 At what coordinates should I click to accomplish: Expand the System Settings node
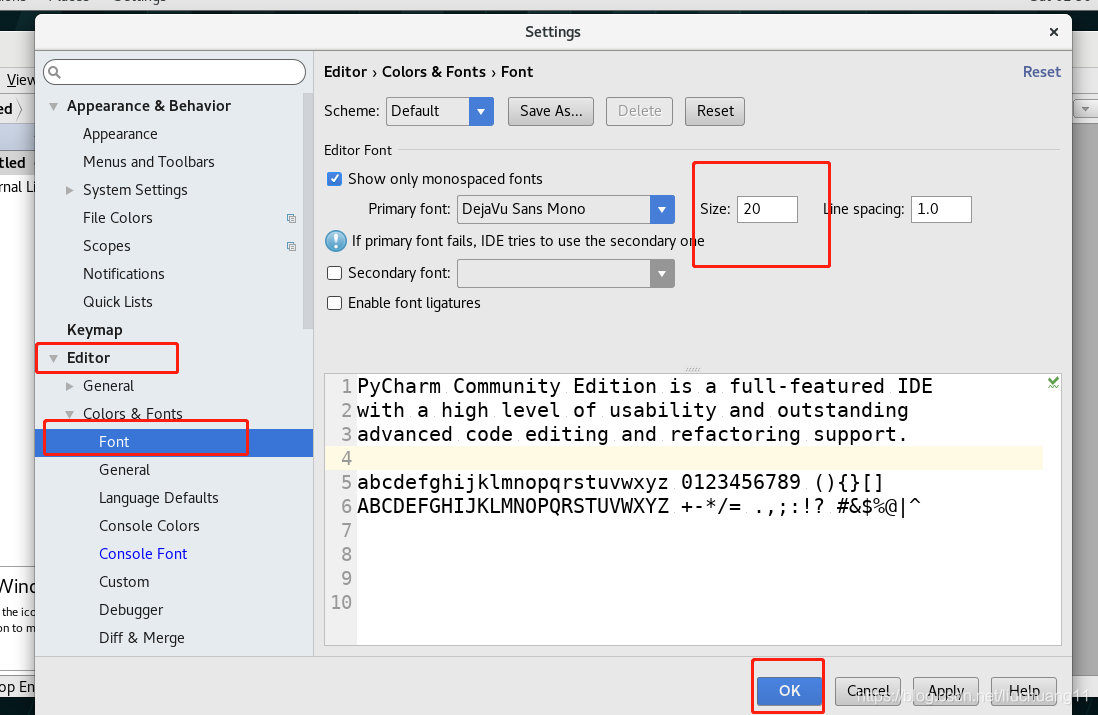pyautogui.click(x=69, y=190)
